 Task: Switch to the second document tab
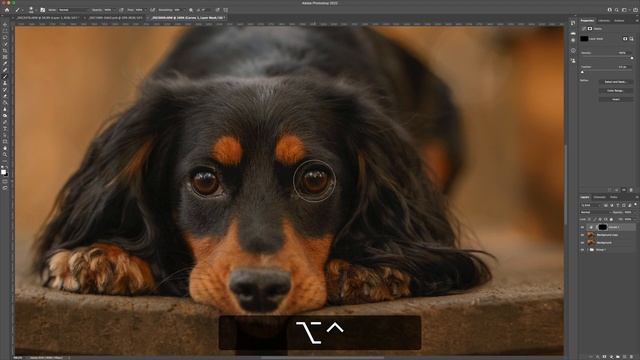point(116,18)
